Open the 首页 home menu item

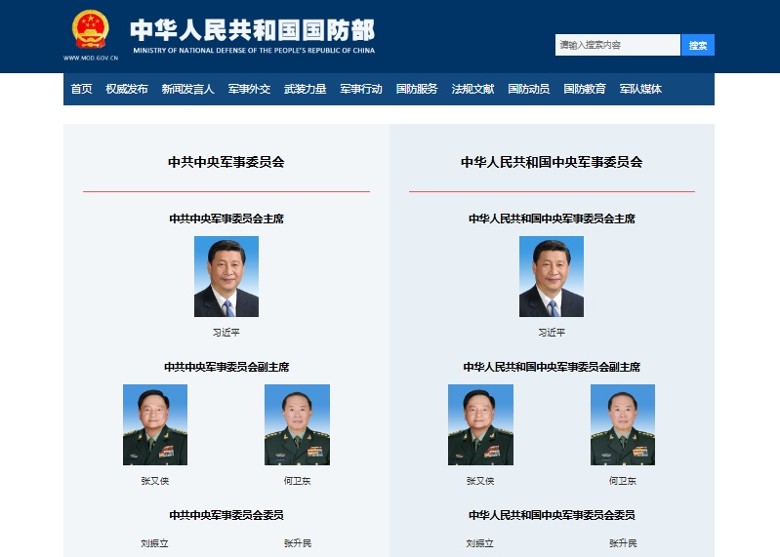click(82, 89)
